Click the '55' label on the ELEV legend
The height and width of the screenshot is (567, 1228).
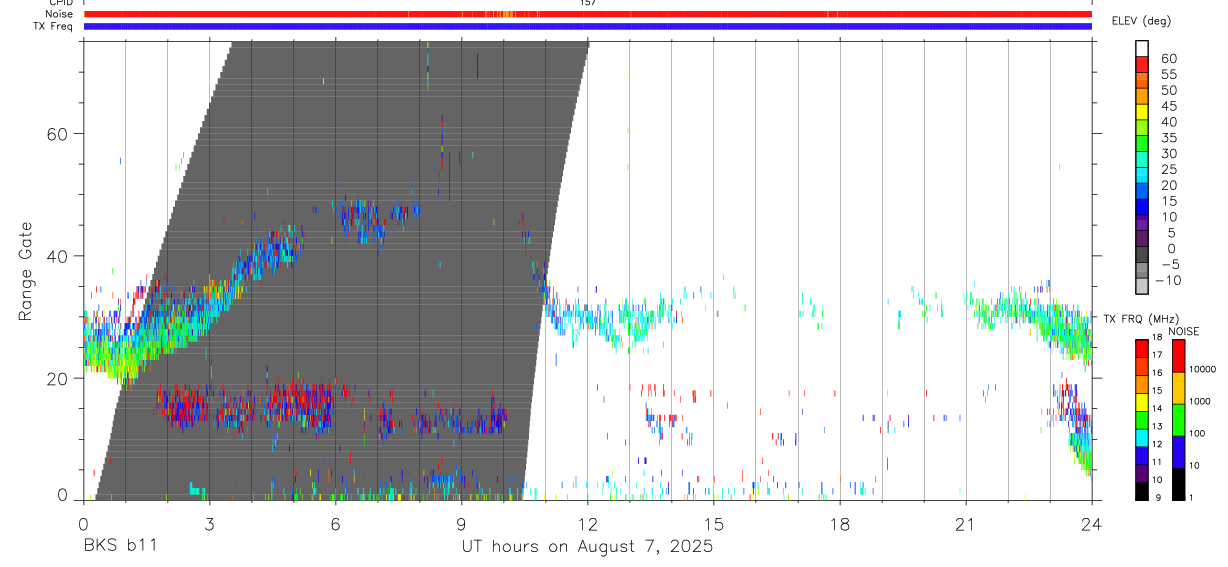(x=1168, y=74)
